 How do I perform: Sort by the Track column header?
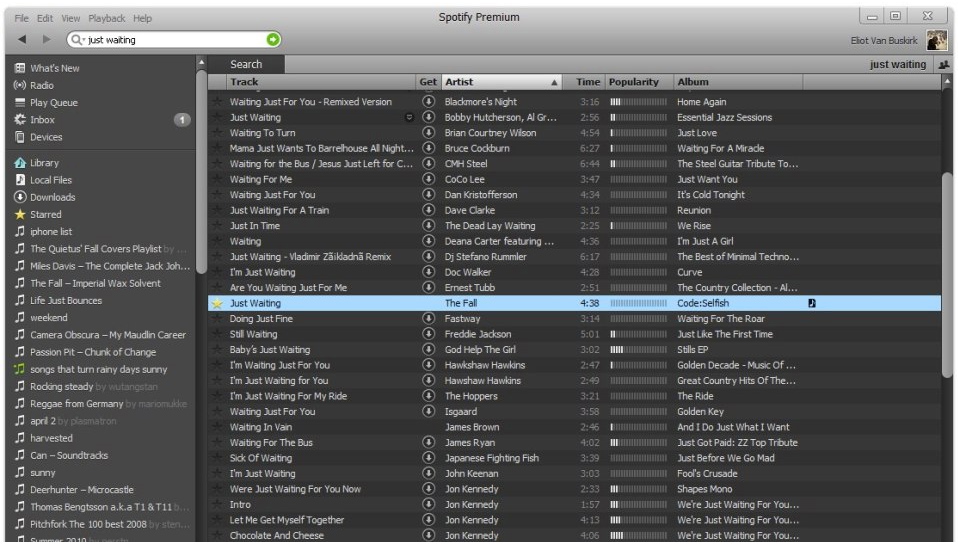pos(320,82)
